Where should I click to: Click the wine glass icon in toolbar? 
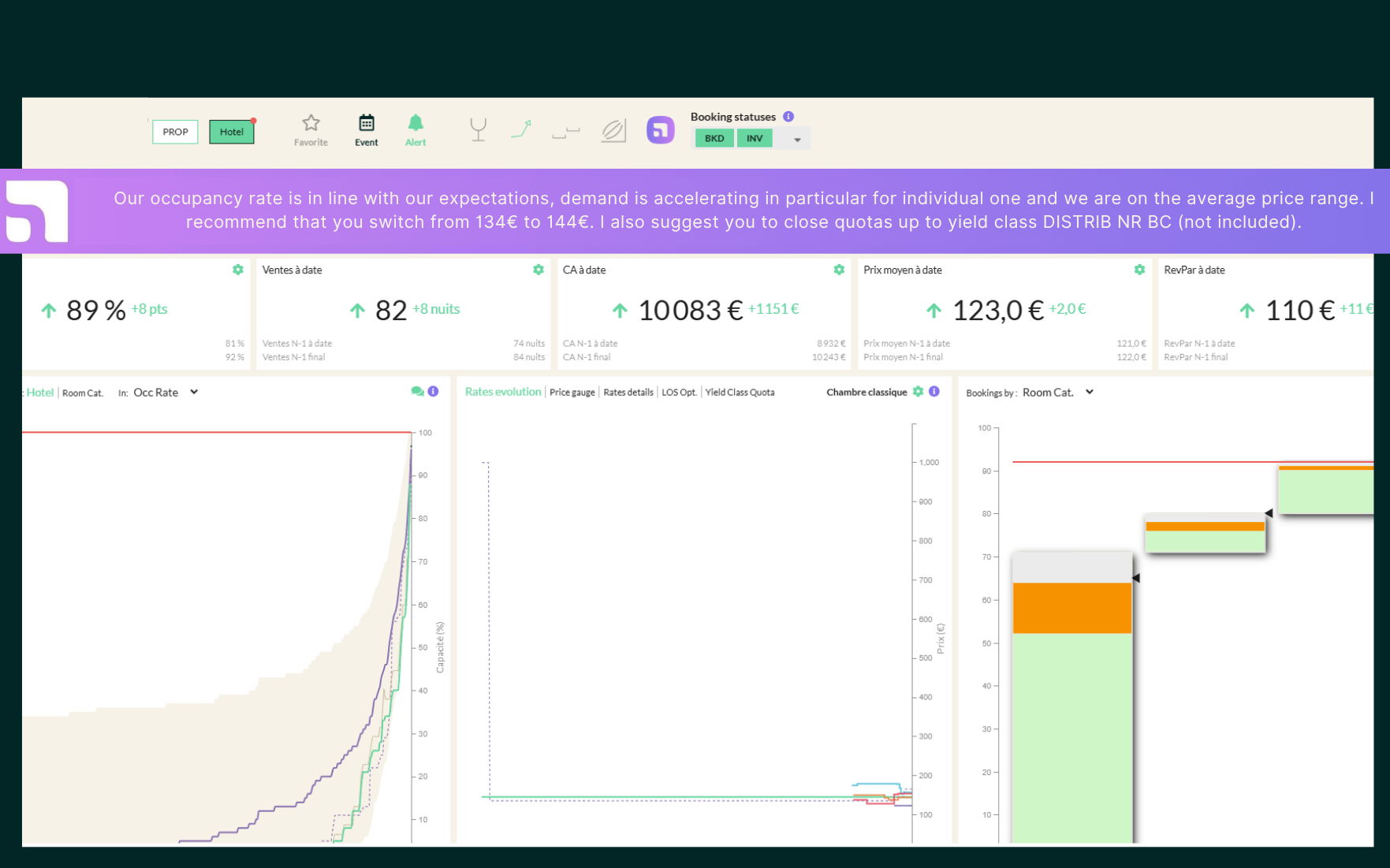click(478, 129)
